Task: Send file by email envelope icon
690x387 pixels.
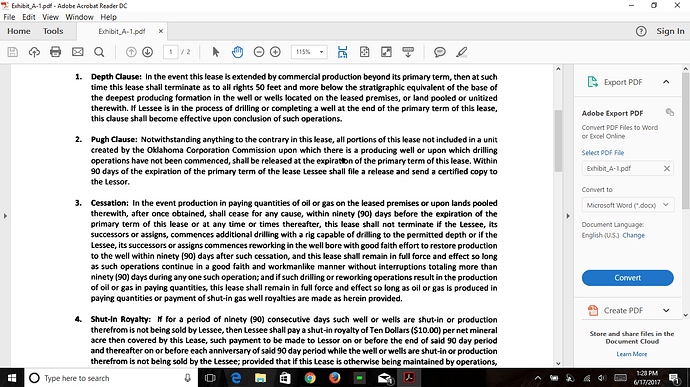Action: click(77, 52)
